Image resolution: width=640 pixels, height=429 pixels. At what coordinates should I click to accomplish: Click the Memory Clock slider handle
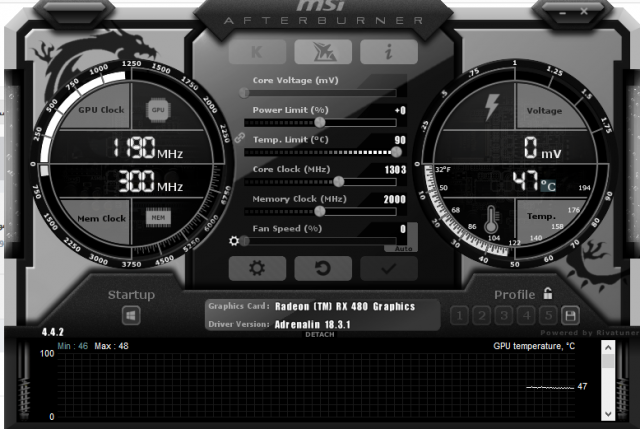[x=320, y=211]
